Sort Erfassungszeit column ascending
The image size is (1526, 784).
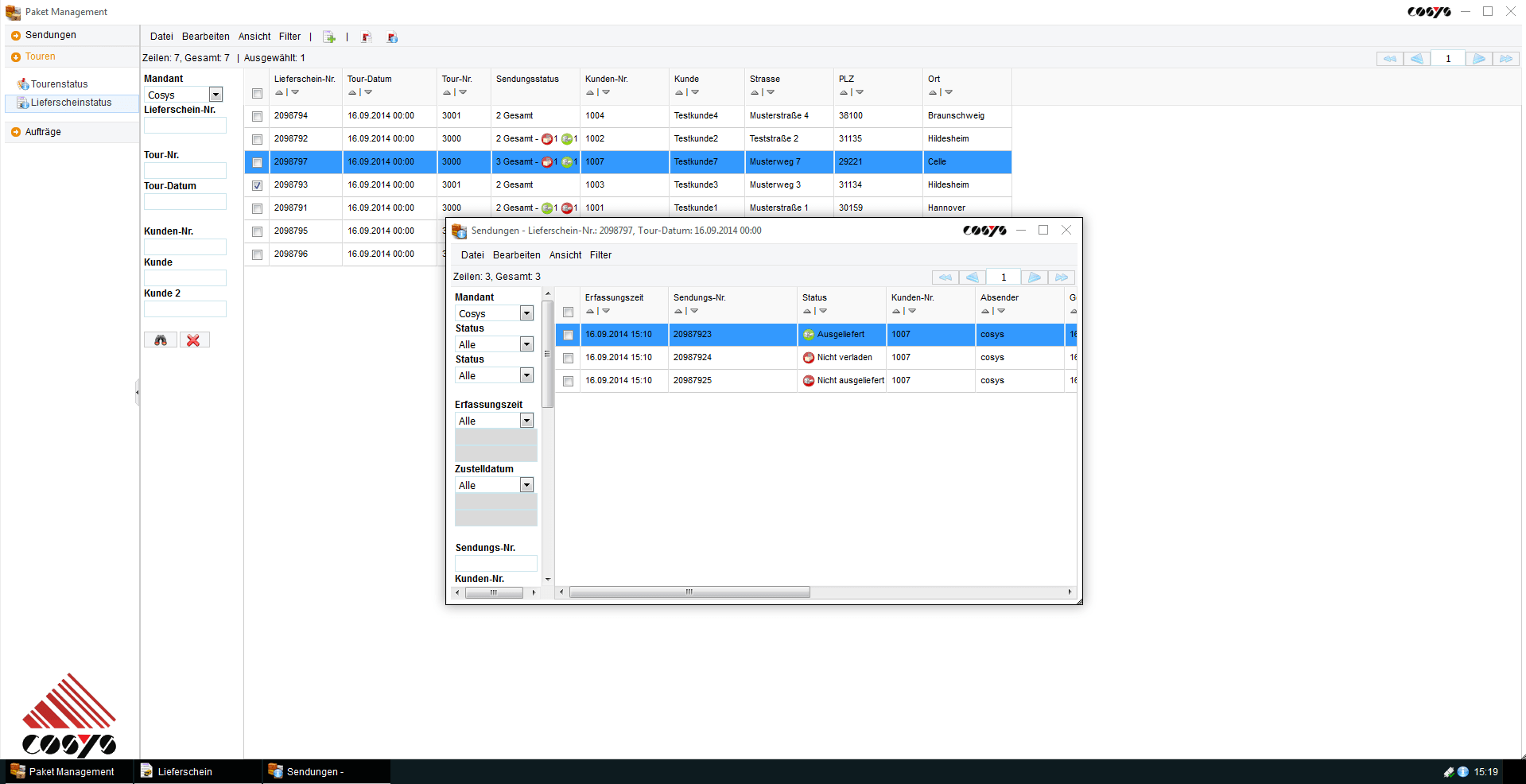pyautogui.click(x=590, y=311)
